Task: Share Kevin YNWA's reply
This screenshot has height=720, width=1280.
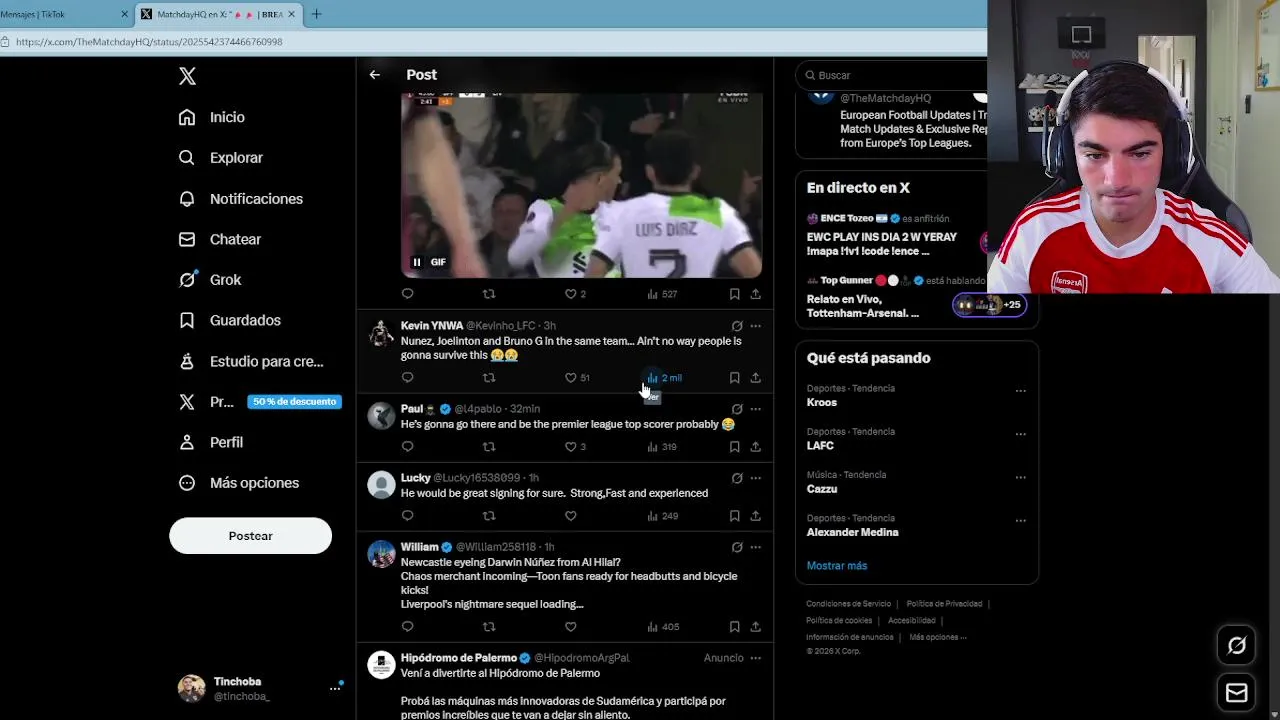Action: [755, 378]
